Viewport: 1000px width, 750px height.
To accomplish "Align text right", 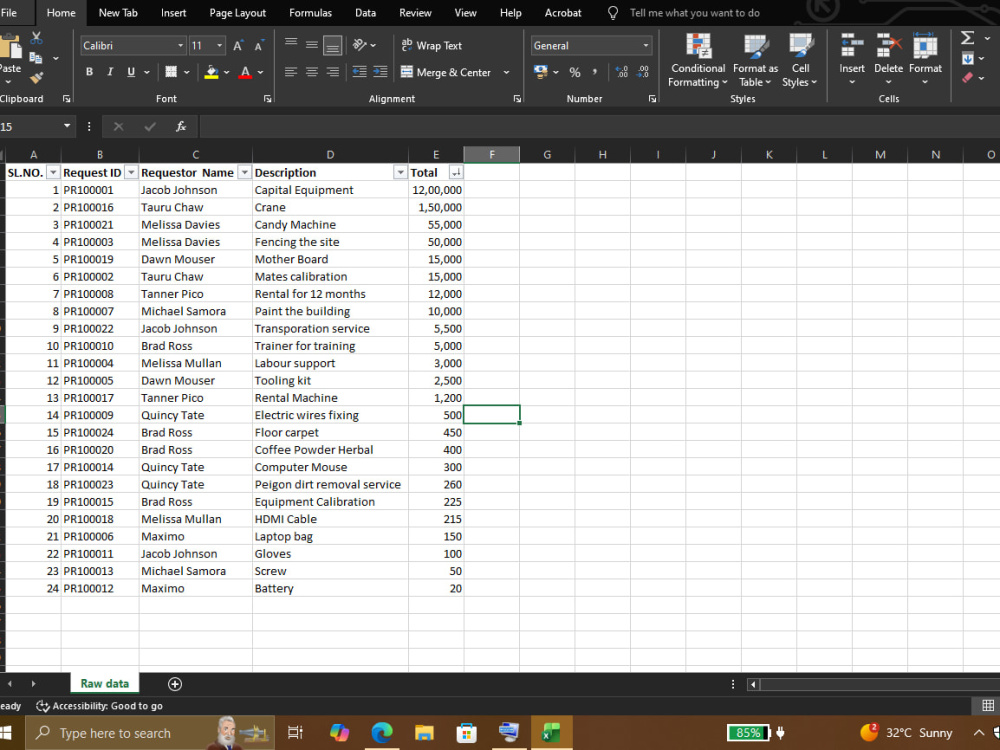I will tap(332, 72).
